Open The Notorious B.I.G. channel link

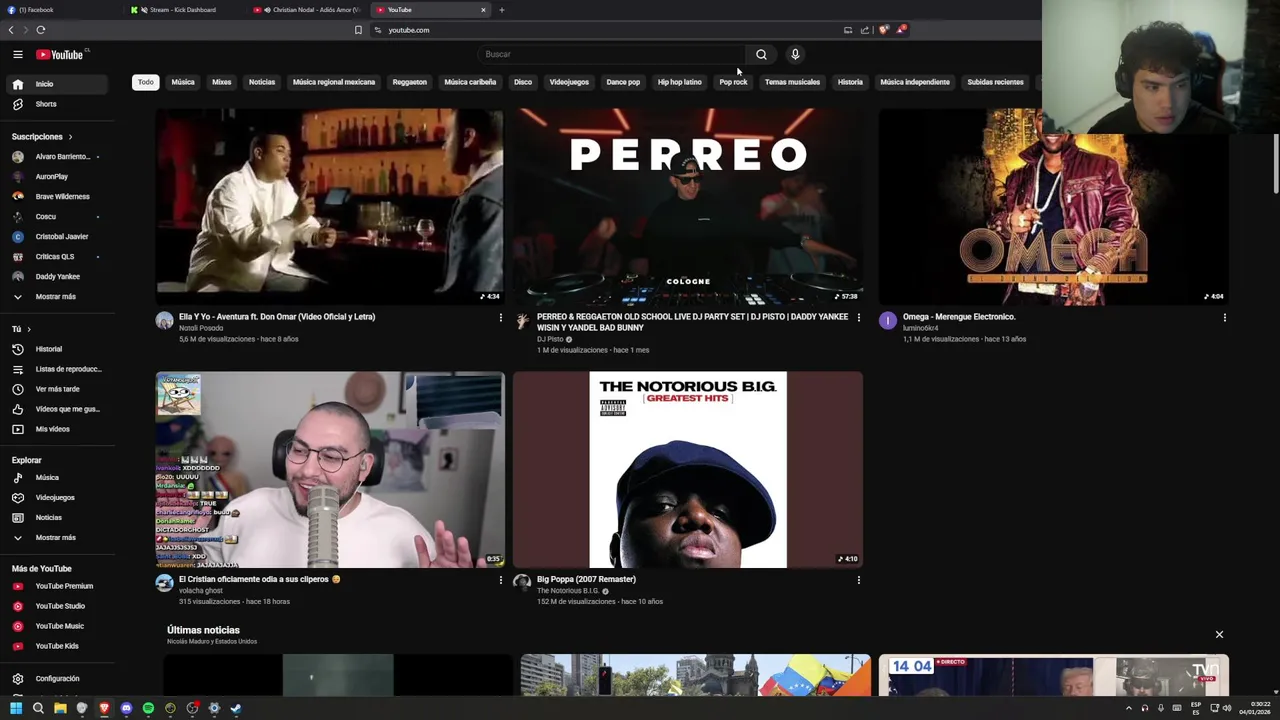point(567,591)
